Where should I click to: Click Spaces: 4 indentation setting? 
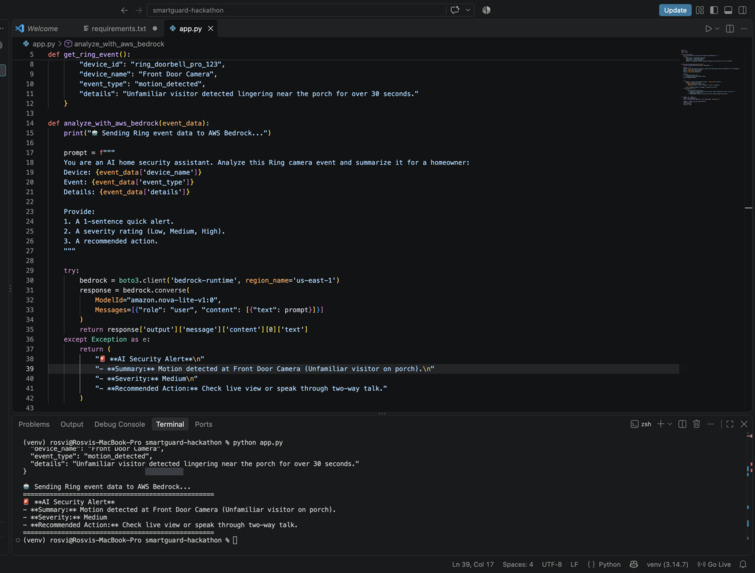click(x=518, y=564)
